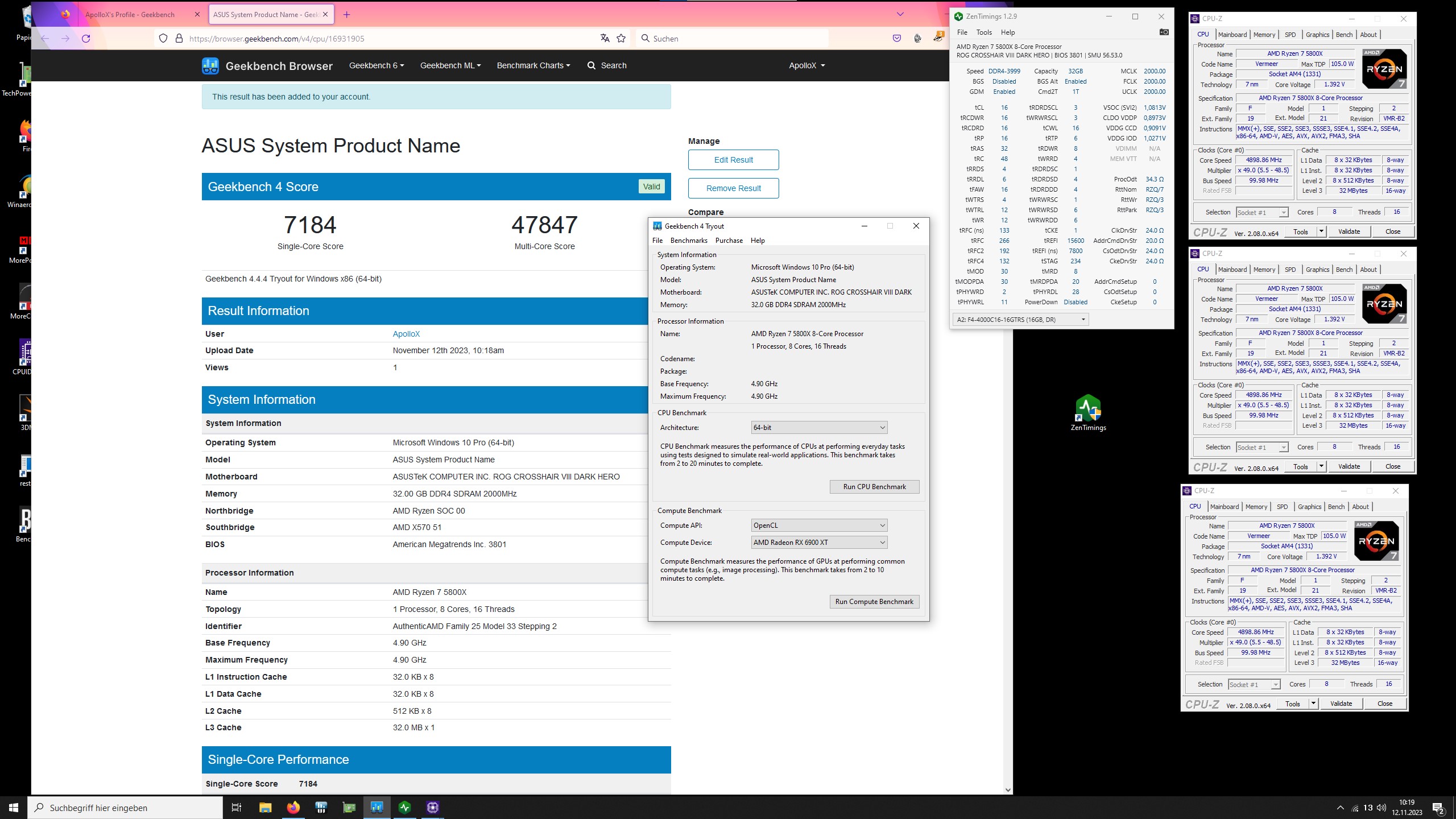Click the network Wi-Fi tray icon
The width and height of the screenshot is (1456, 819).
coord(1355,808)
